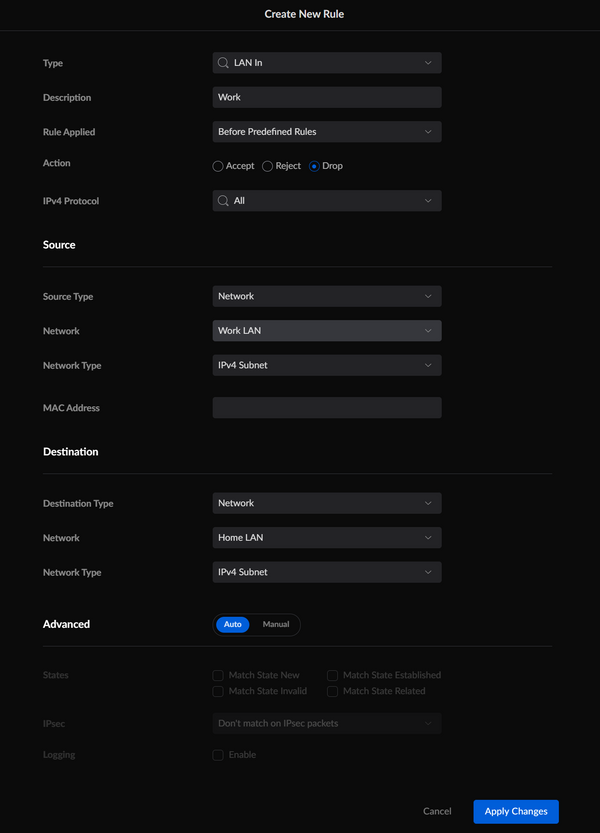The image size is (600, 833).
Task: Select the Accept action radio button
Action: [x=217, y=166]
